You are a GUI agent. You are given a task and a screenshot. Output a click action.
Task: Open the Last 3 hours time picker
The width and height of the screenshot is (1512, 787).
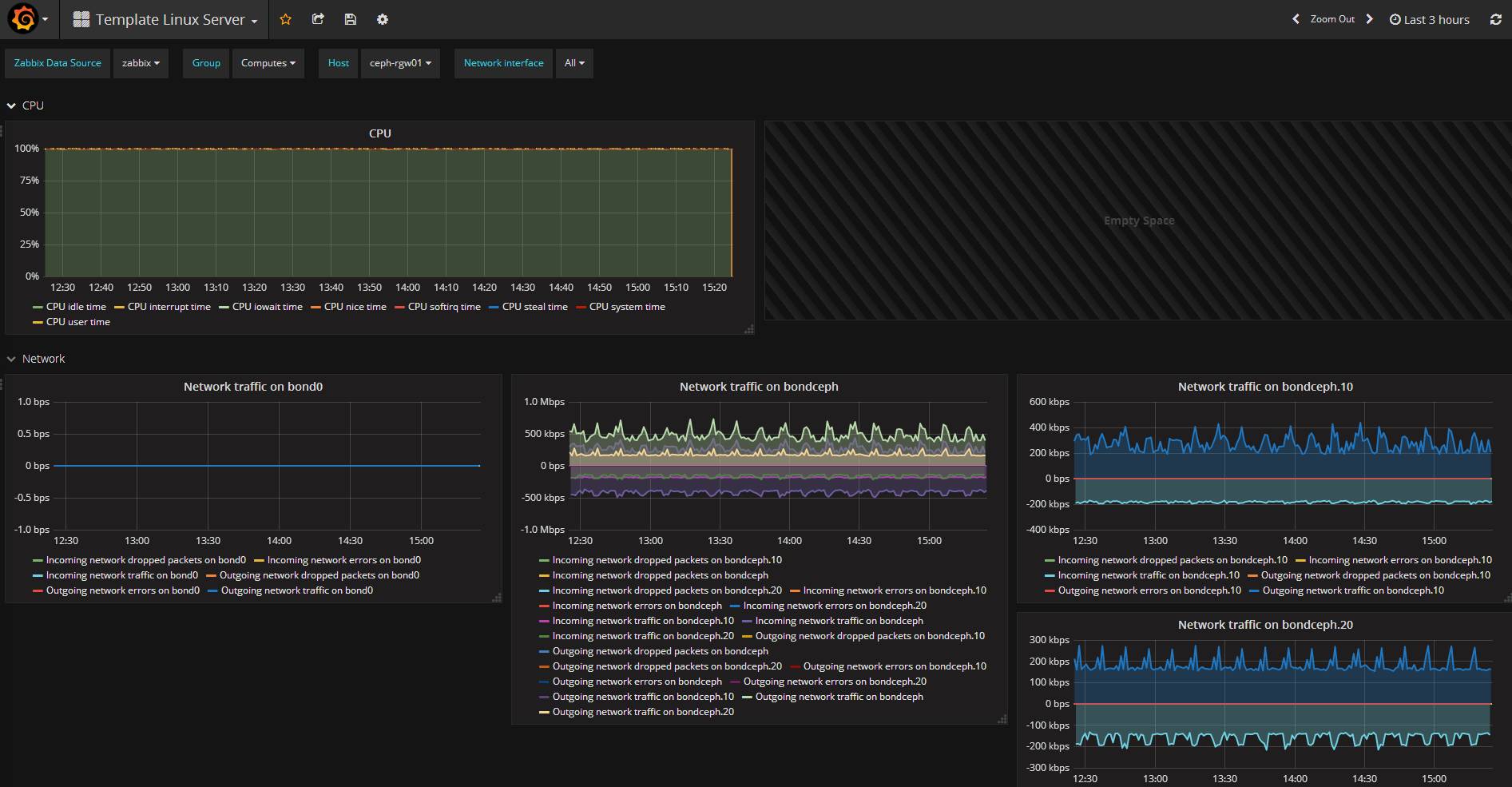(1429, 19)
